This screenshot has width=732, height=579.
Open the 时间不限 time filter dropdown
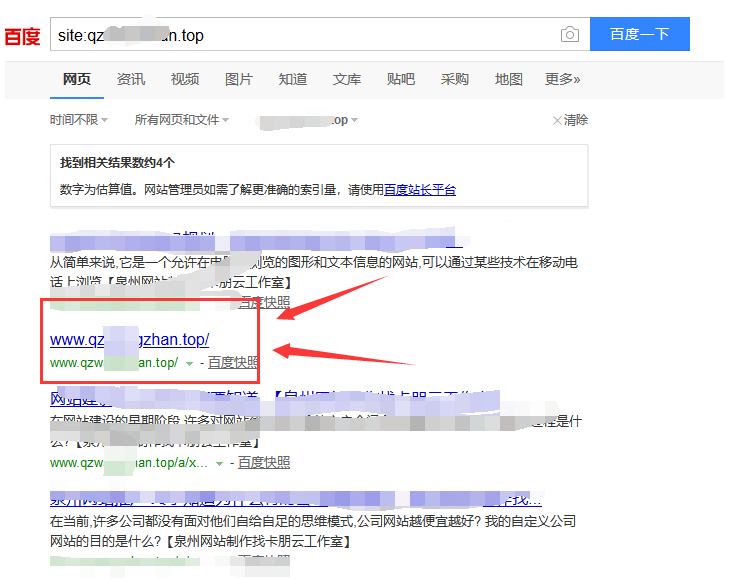[x=79, y=120]
